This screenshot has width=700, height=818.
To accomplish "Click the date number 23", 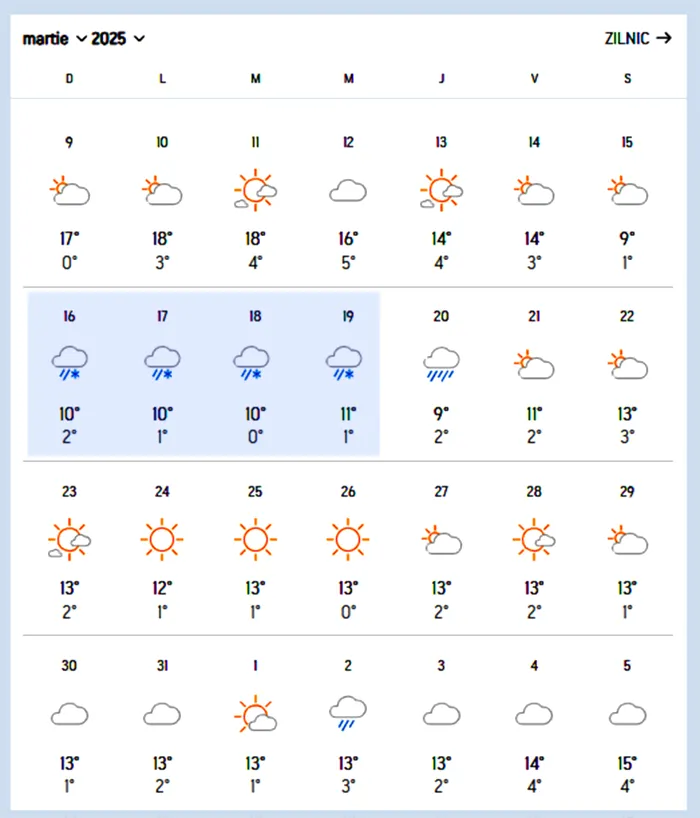I will pos(69,491).
